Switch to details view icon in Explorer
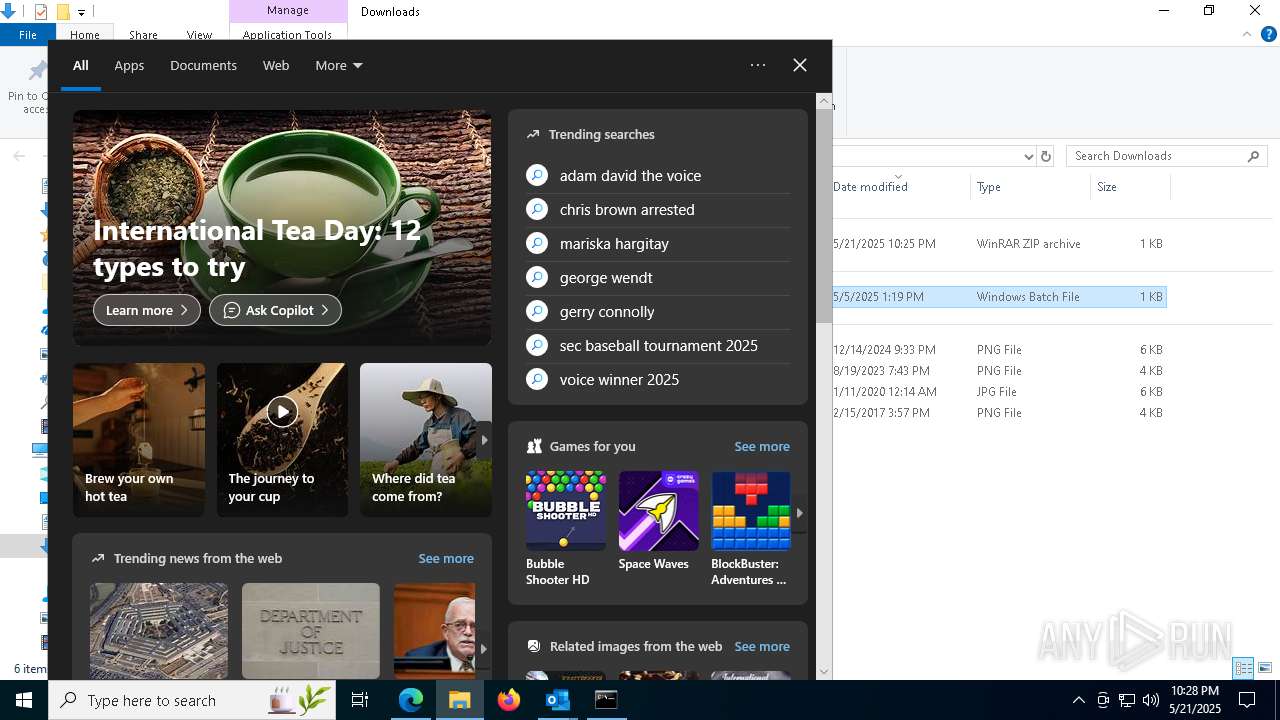1280x720 pixels. click(x=1244, y=668)
